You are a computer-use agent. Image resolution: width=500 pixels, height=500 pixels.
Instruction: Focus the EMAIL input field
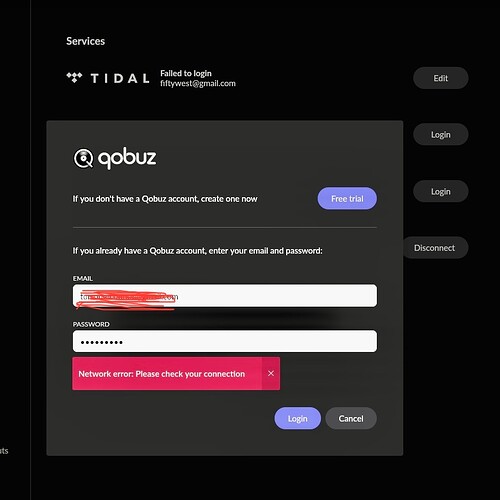[225, 296]
